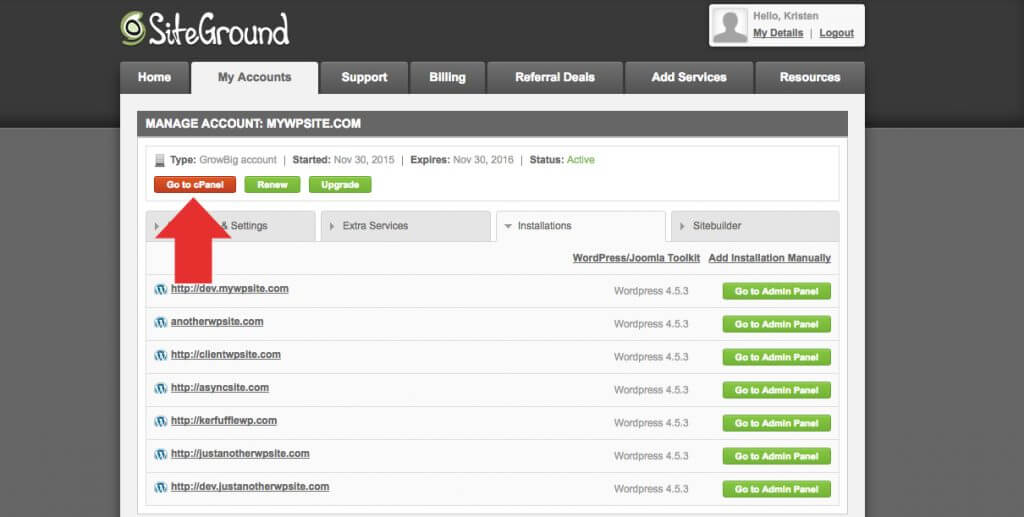Click the SiteGround logo

point(204,29)
